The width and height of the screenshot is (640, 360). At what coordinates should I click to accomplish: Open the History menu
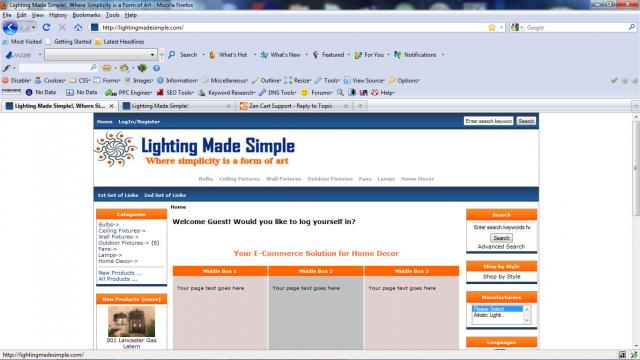(x=58, y=15)
